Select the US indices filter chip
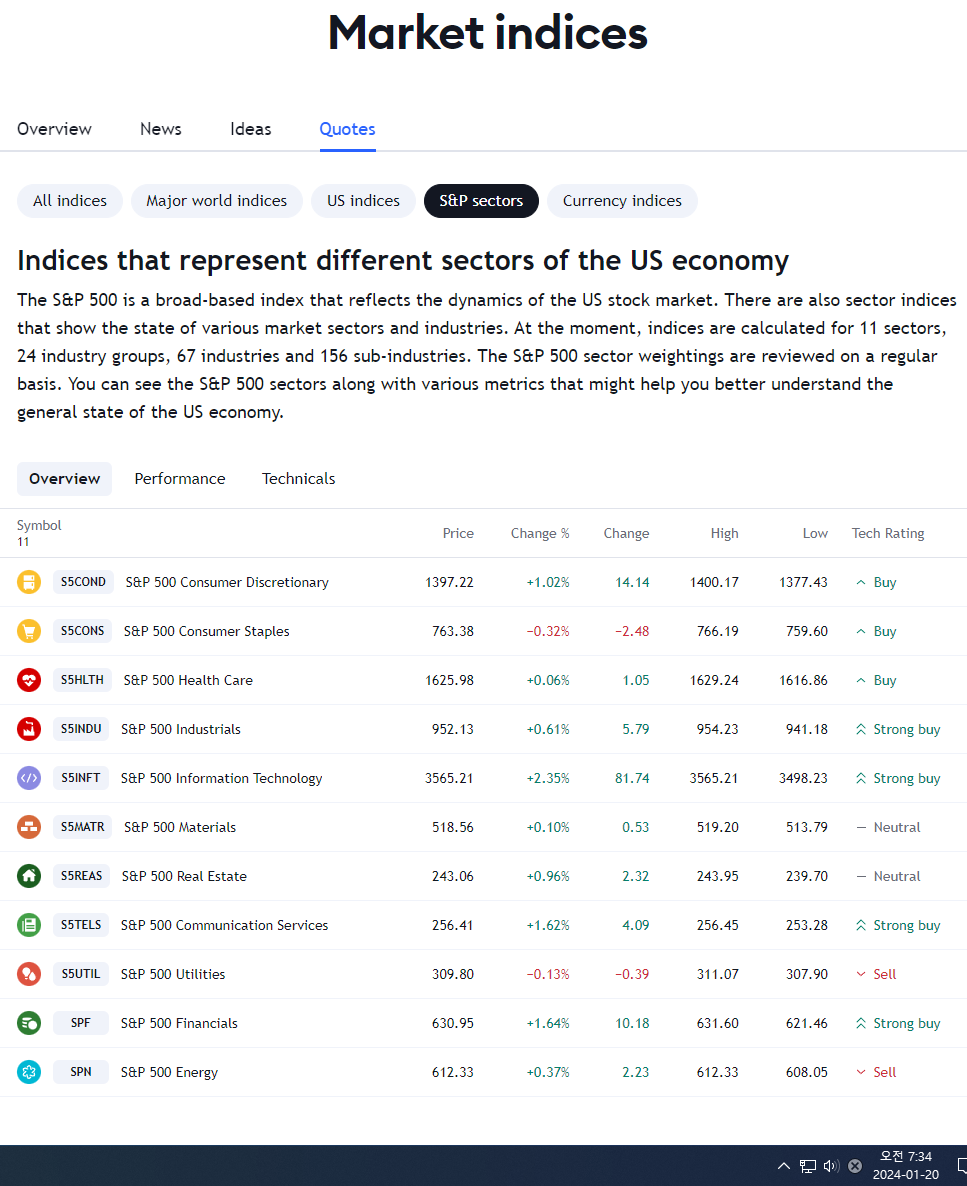 tap(363, 200)
